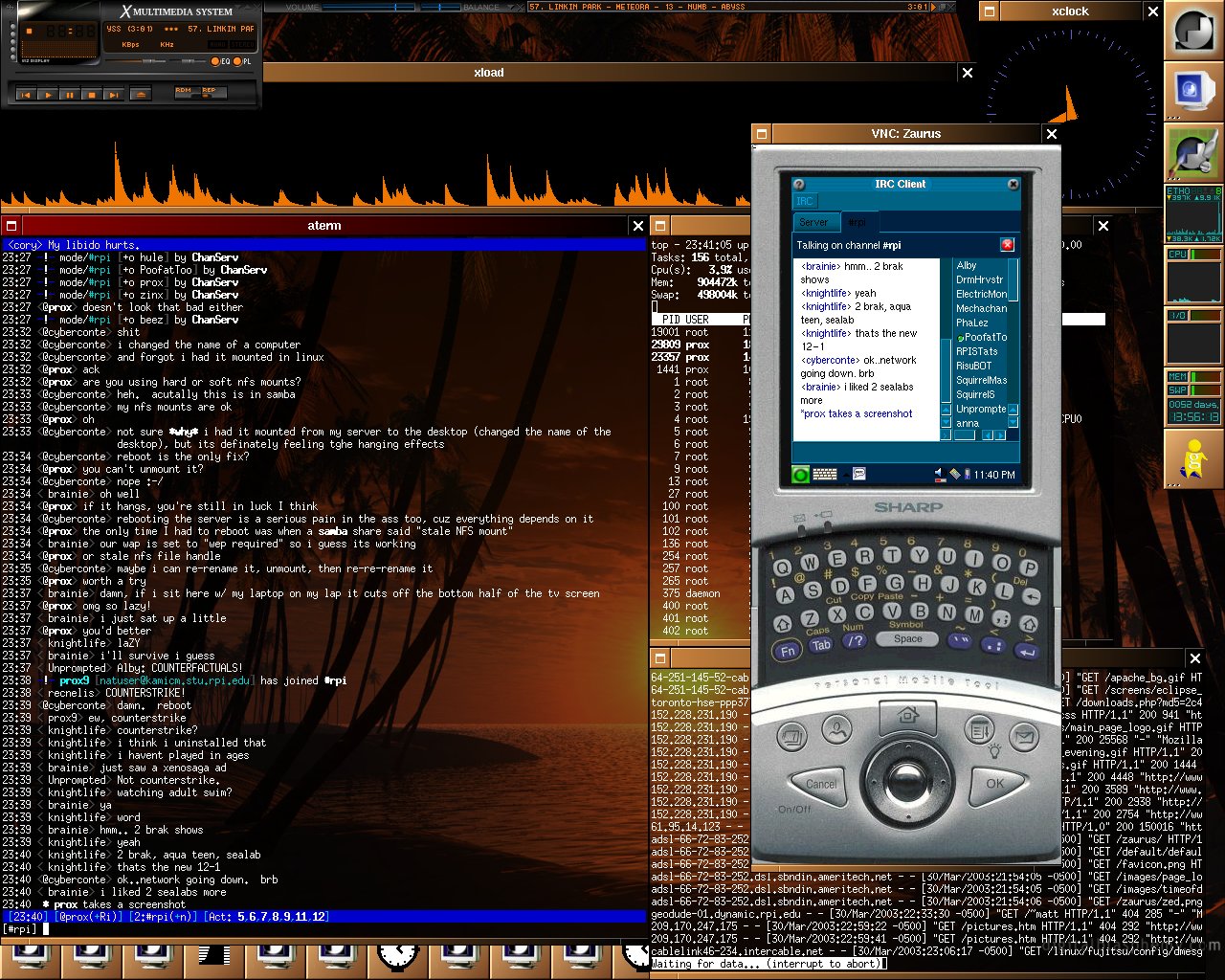Adjust the XMMS volume slider
The width and height of the screenshot is (1225, 980).
[135, 61]
